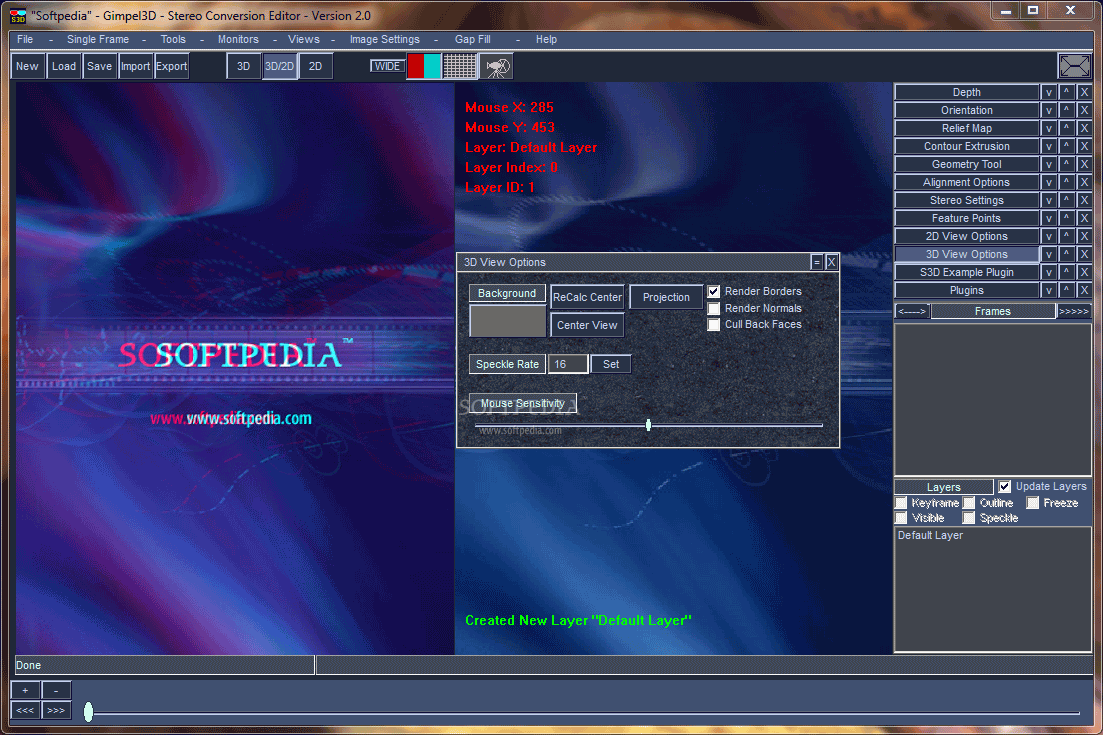The height and width of the screenshot is (735, 1103).
Task: Open the Monitors menu
Action: pyautogui.click(x=238, y=39)
